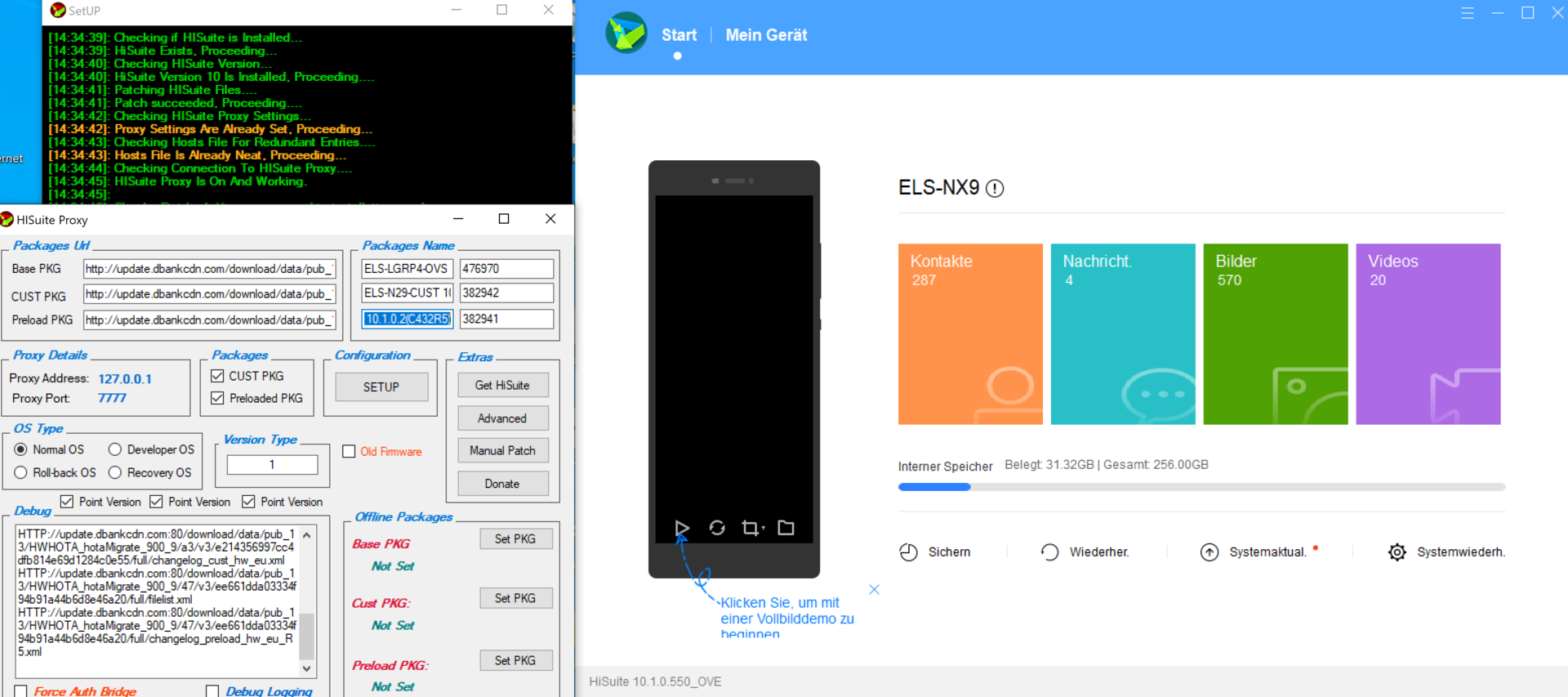Viewport: 1568px width, 697px height.
Task: Click the Systemaktual. update icon
Action: pyautogui.click(x=1209, y=552)
